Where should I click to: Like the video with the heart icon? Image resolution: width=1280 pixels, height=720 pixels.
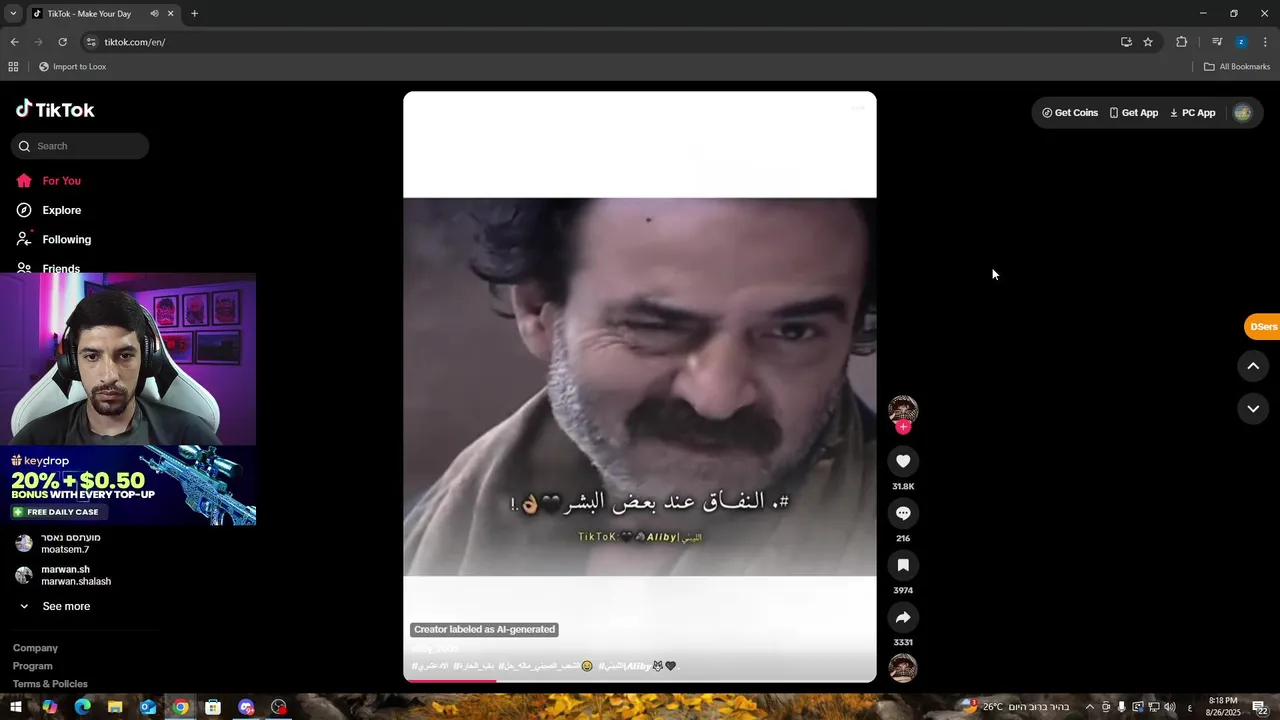click(903, 461)
